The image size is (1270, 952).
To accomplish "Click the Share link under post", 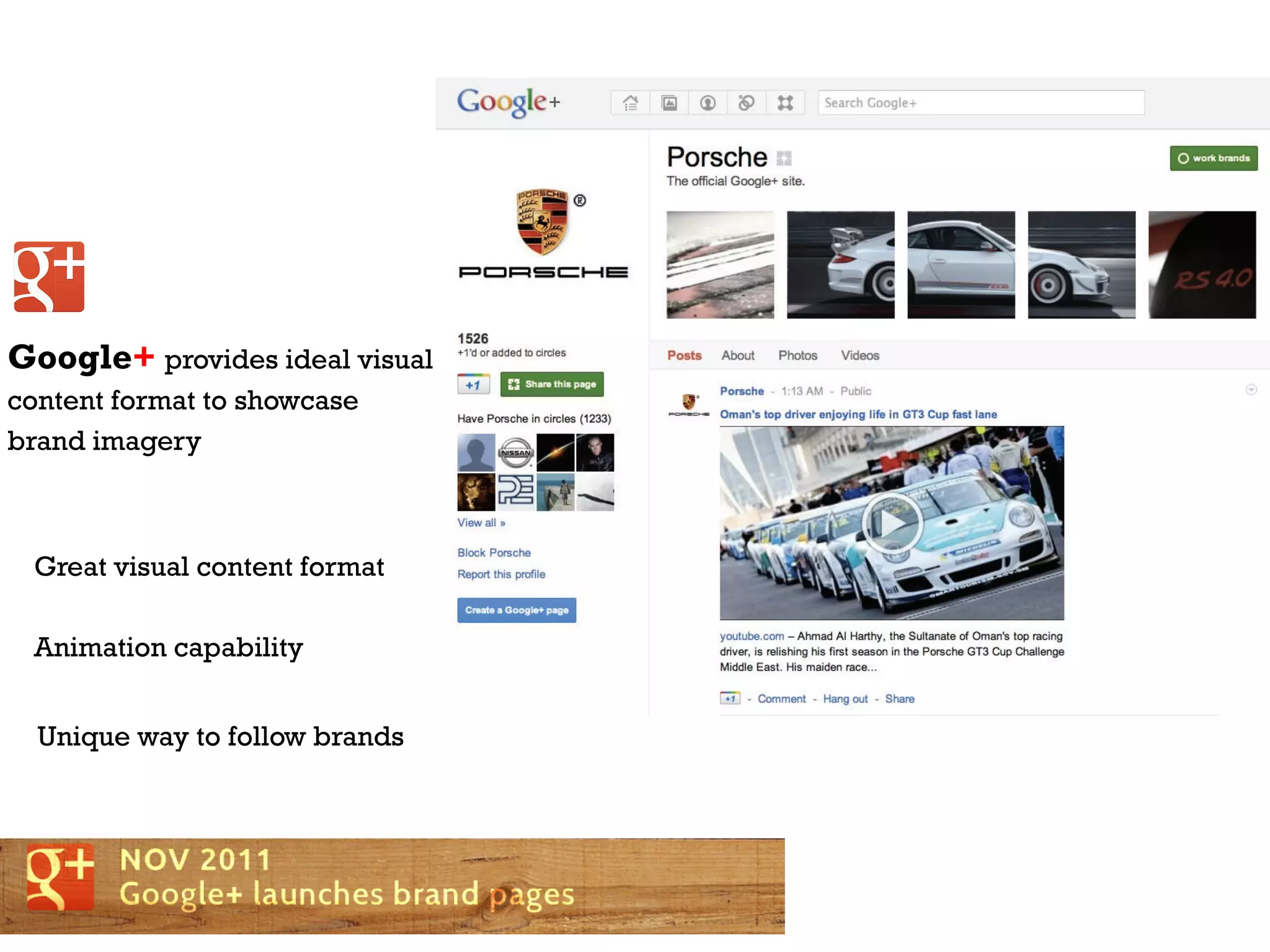I will 900,699.
